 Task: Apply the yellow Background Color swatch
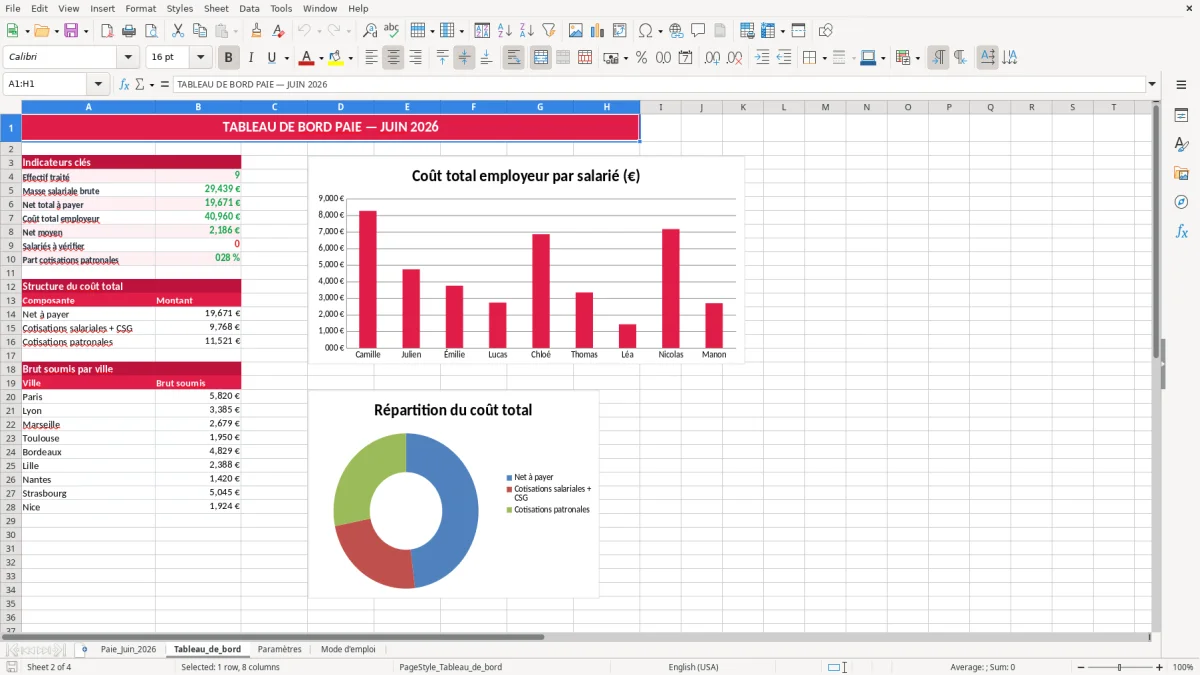coord(336,58)
